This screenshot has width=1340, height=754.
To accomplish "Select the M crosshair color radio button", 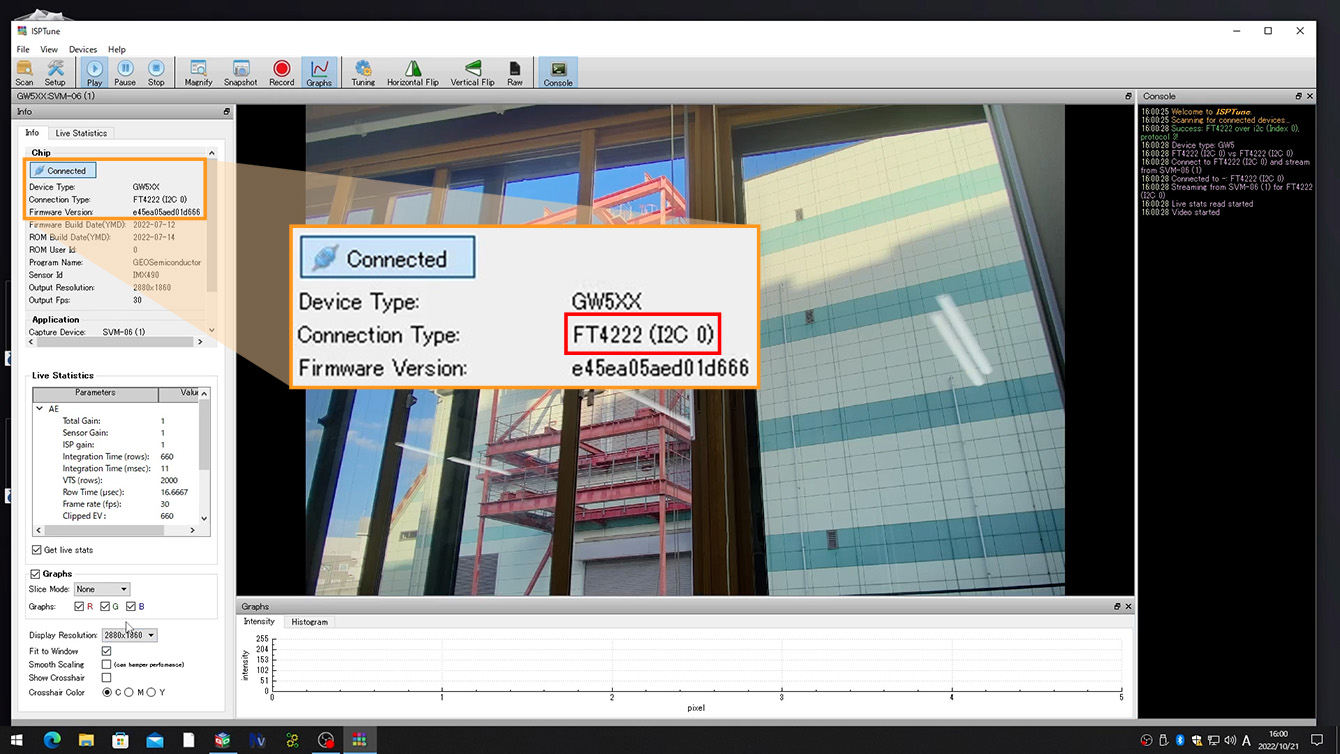I will [x=129, y=692].
